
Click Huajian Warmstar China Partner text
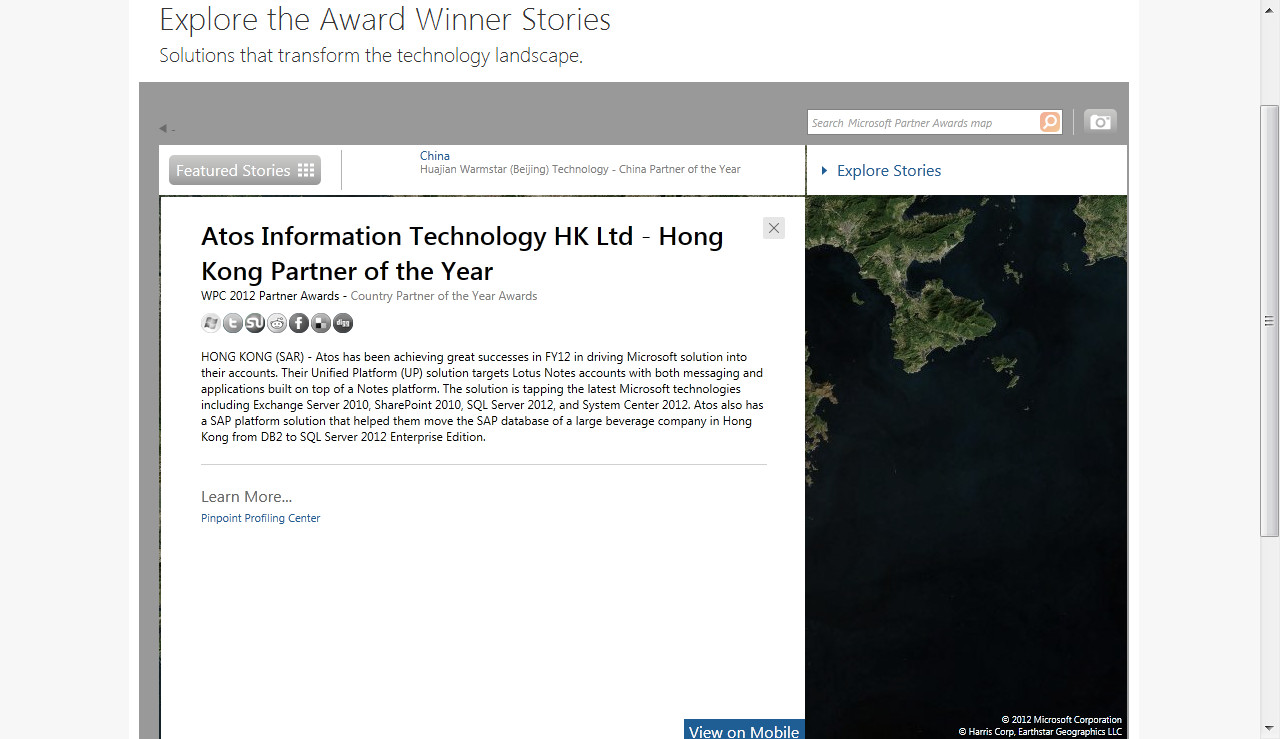[580, 170]
